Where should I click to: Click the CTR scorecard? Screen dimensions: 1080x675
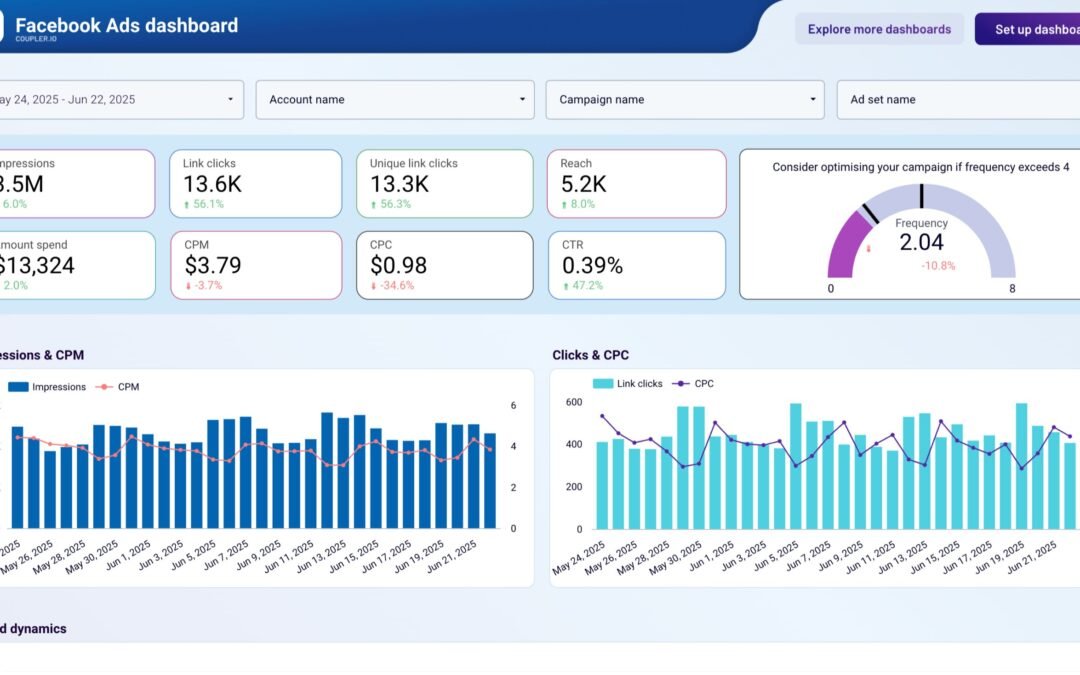pos(637,265)
